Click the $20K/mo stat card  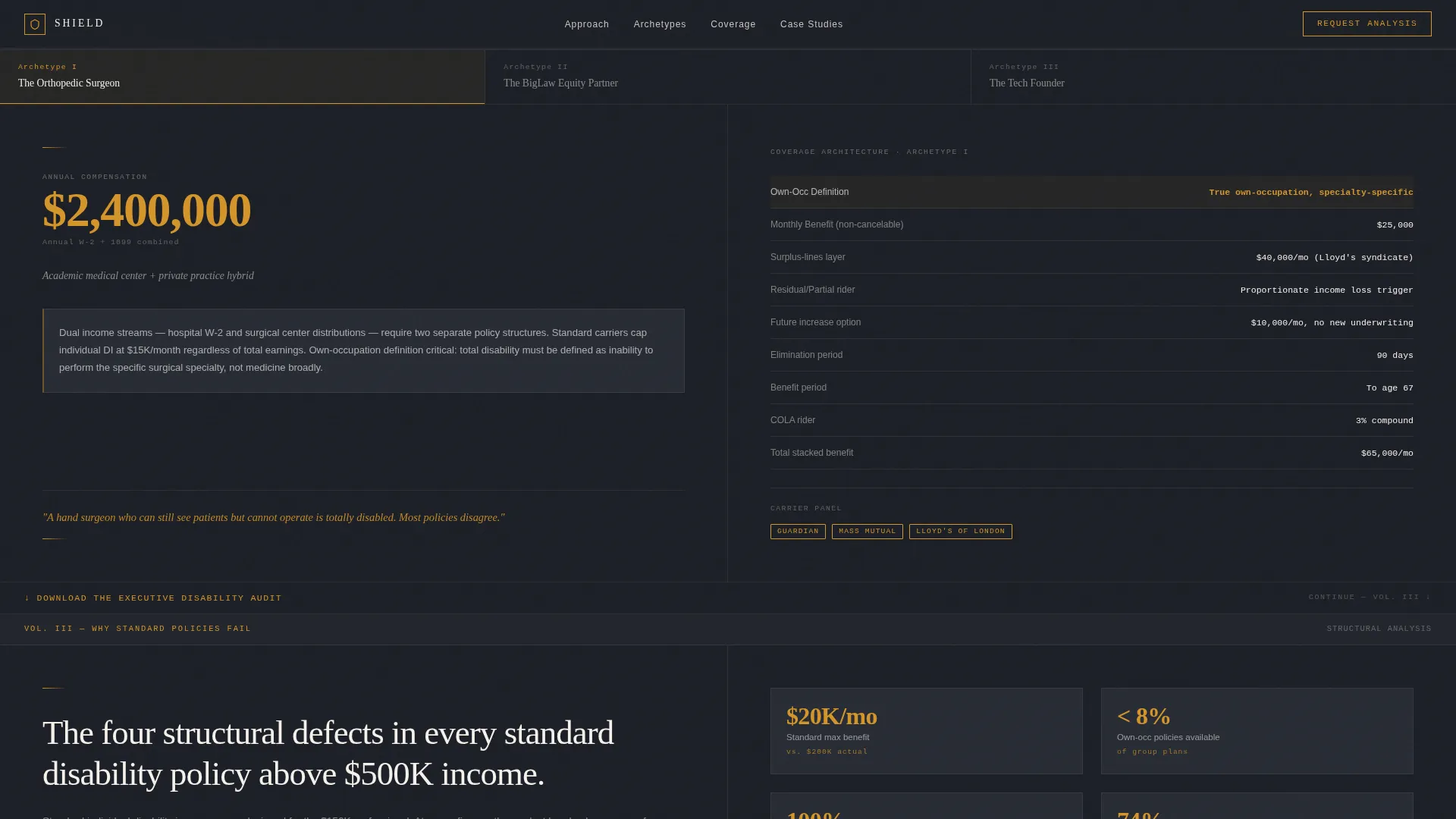point(926,731)
